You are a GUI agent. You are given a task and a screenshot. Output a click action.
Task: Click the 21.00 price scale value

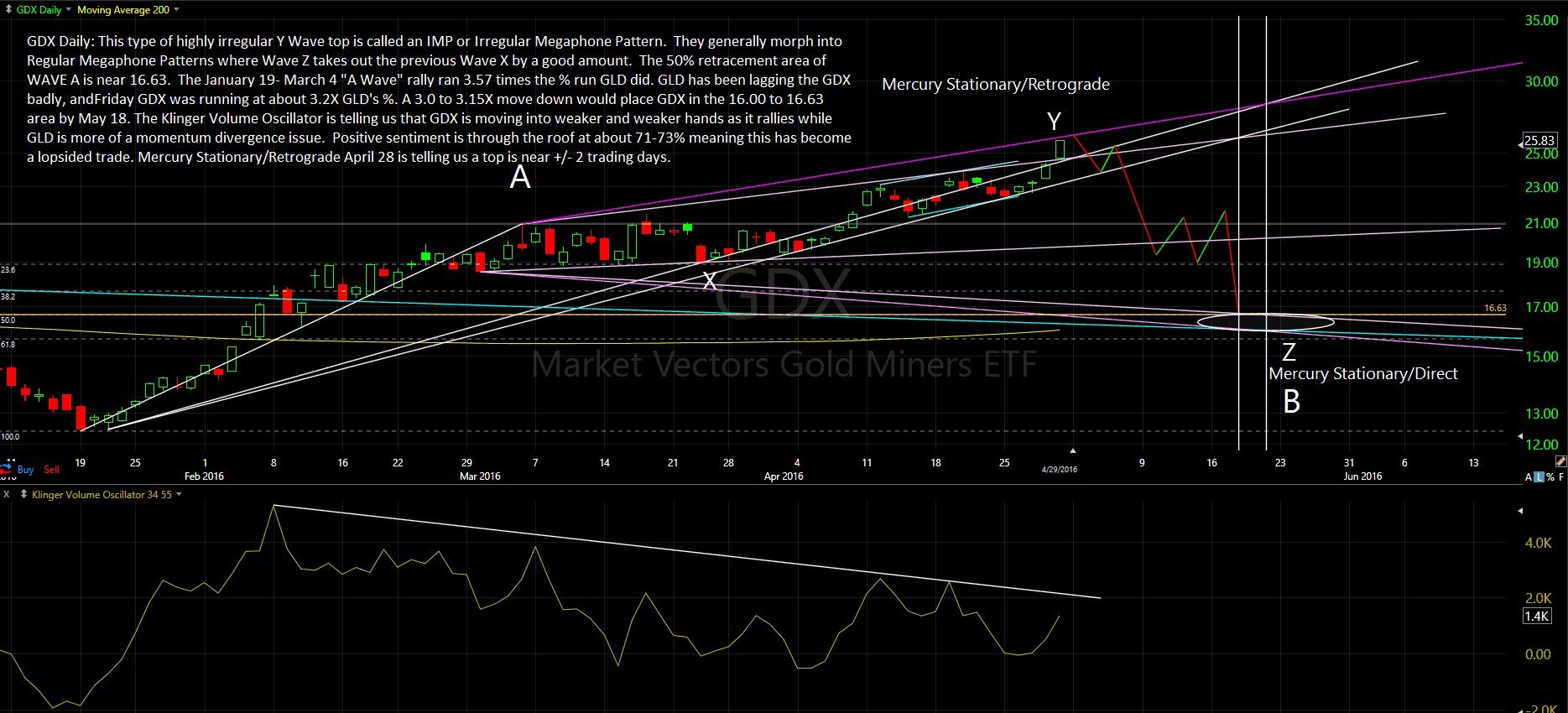pos(1541,224)
